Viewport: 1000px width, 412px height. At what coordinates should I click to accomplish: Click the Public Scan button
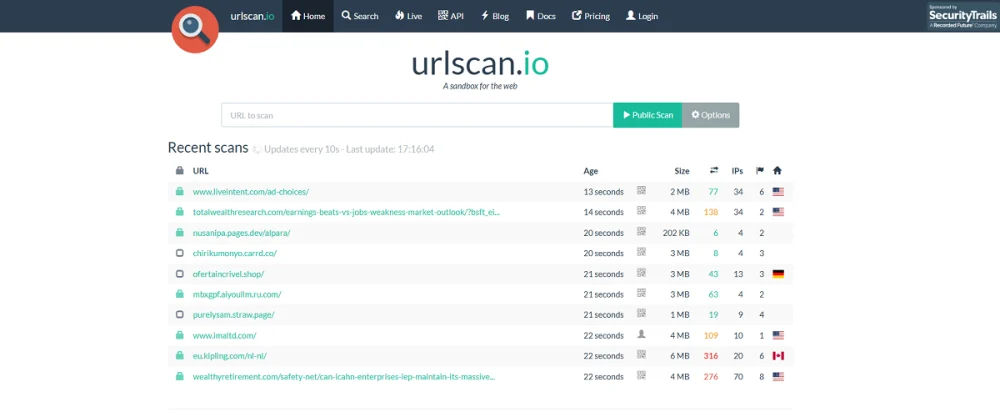click(x=647, y=115)
